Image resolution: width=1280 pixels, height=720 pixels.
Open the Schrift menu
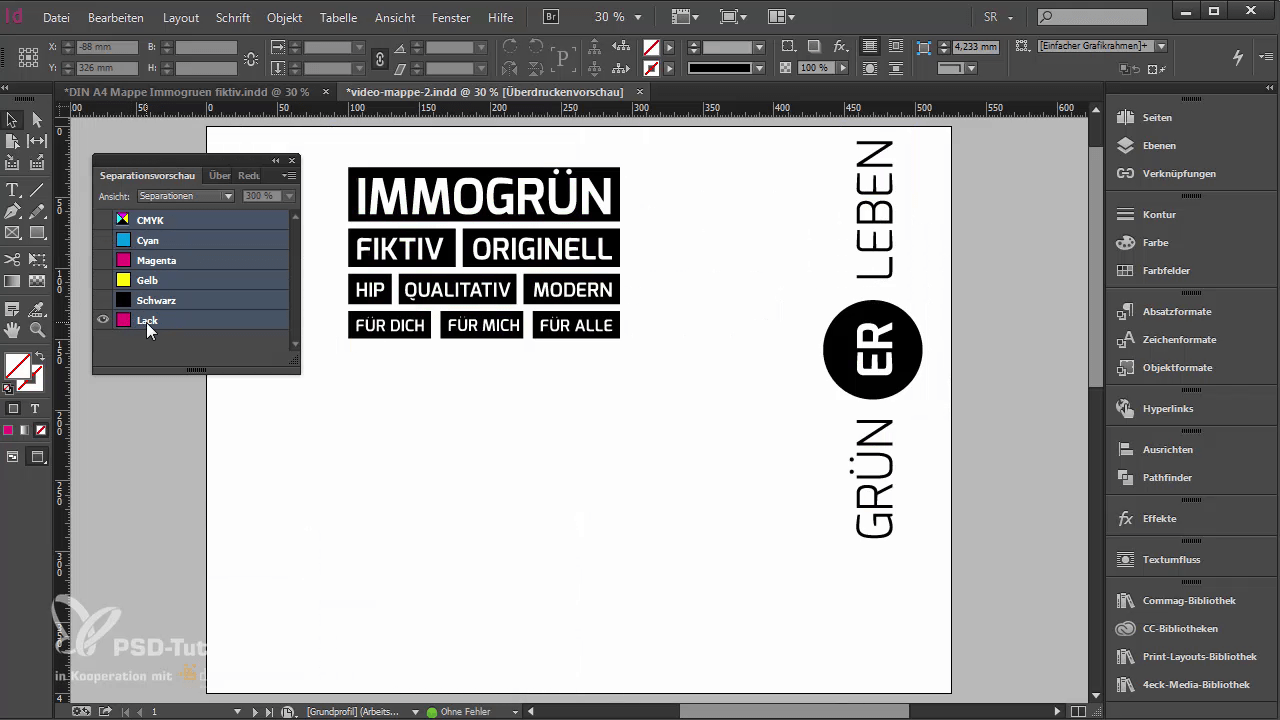(233, 18)
